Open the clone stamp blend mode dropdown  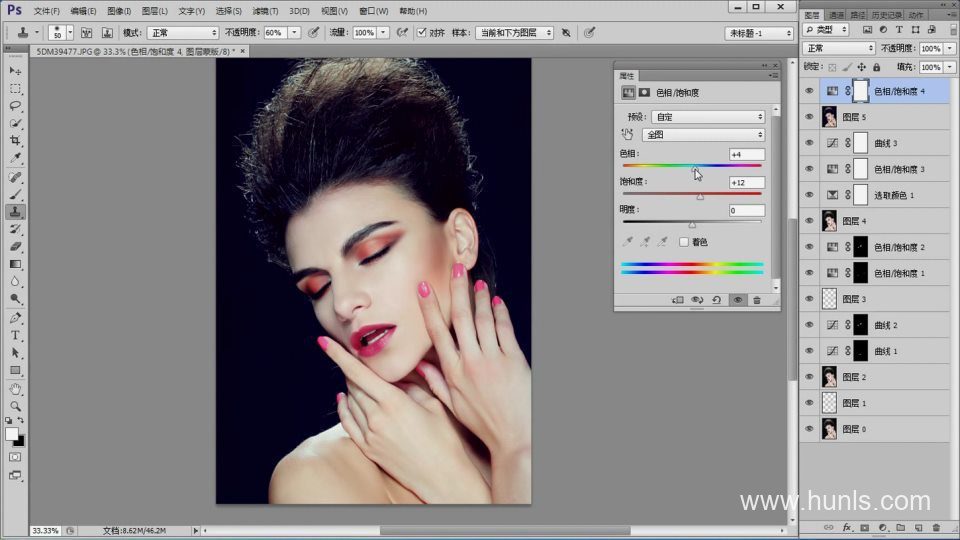pos(182,32)
